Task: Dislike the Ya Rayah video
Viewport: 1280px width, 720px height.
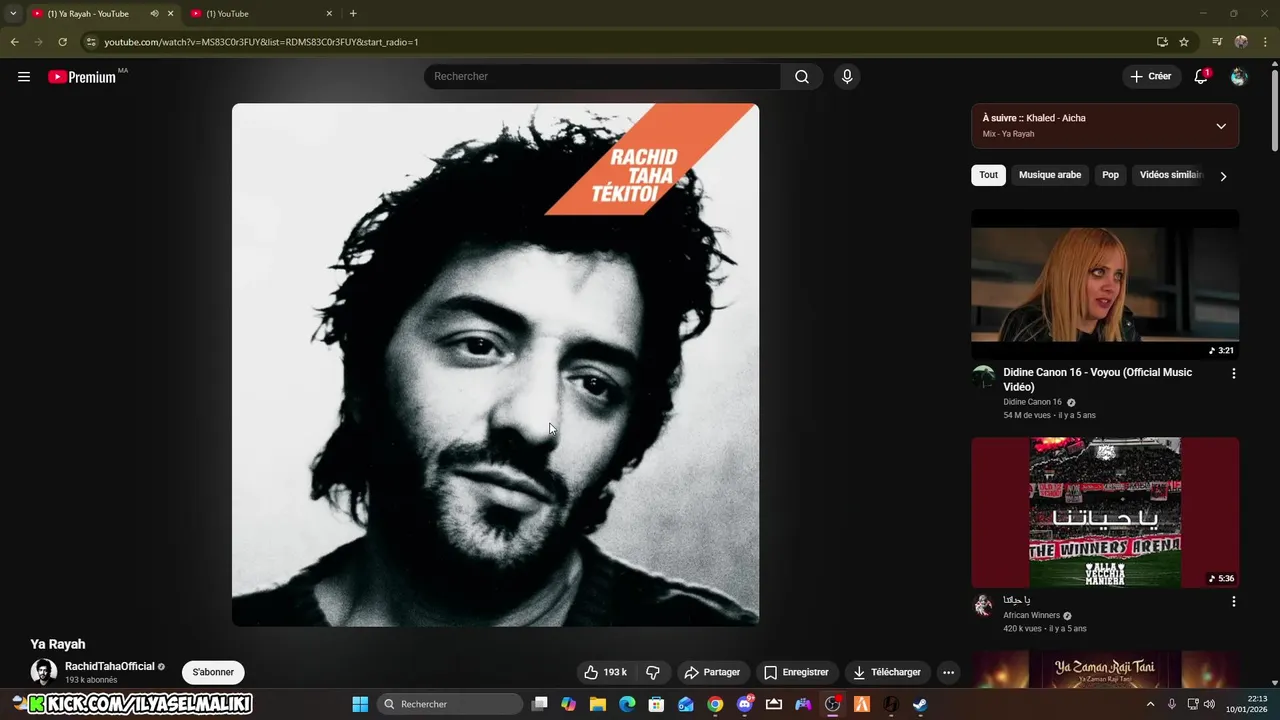Action: coord(653,673)
